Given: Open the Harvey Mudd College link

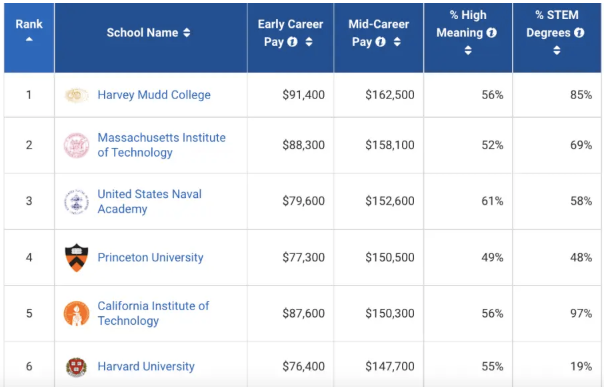Looking at the screenshot, I should tap(154, 95).
